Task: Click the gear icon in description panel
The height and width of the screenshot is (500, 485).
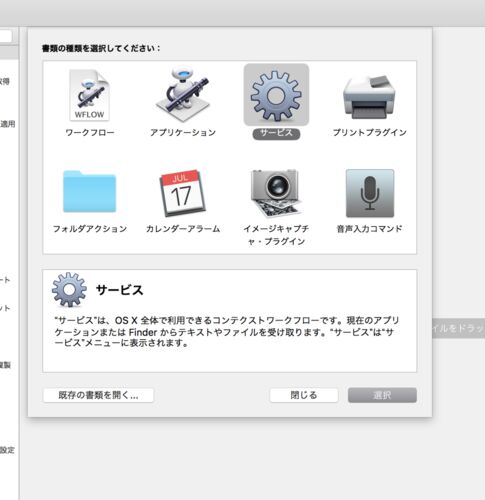Action: [69, 290]
